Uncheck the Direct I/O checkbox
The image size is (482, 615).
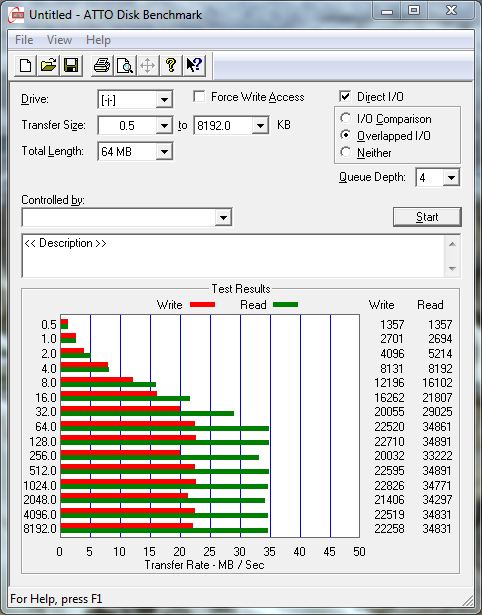pyautogui.click(x=345, y=96)
